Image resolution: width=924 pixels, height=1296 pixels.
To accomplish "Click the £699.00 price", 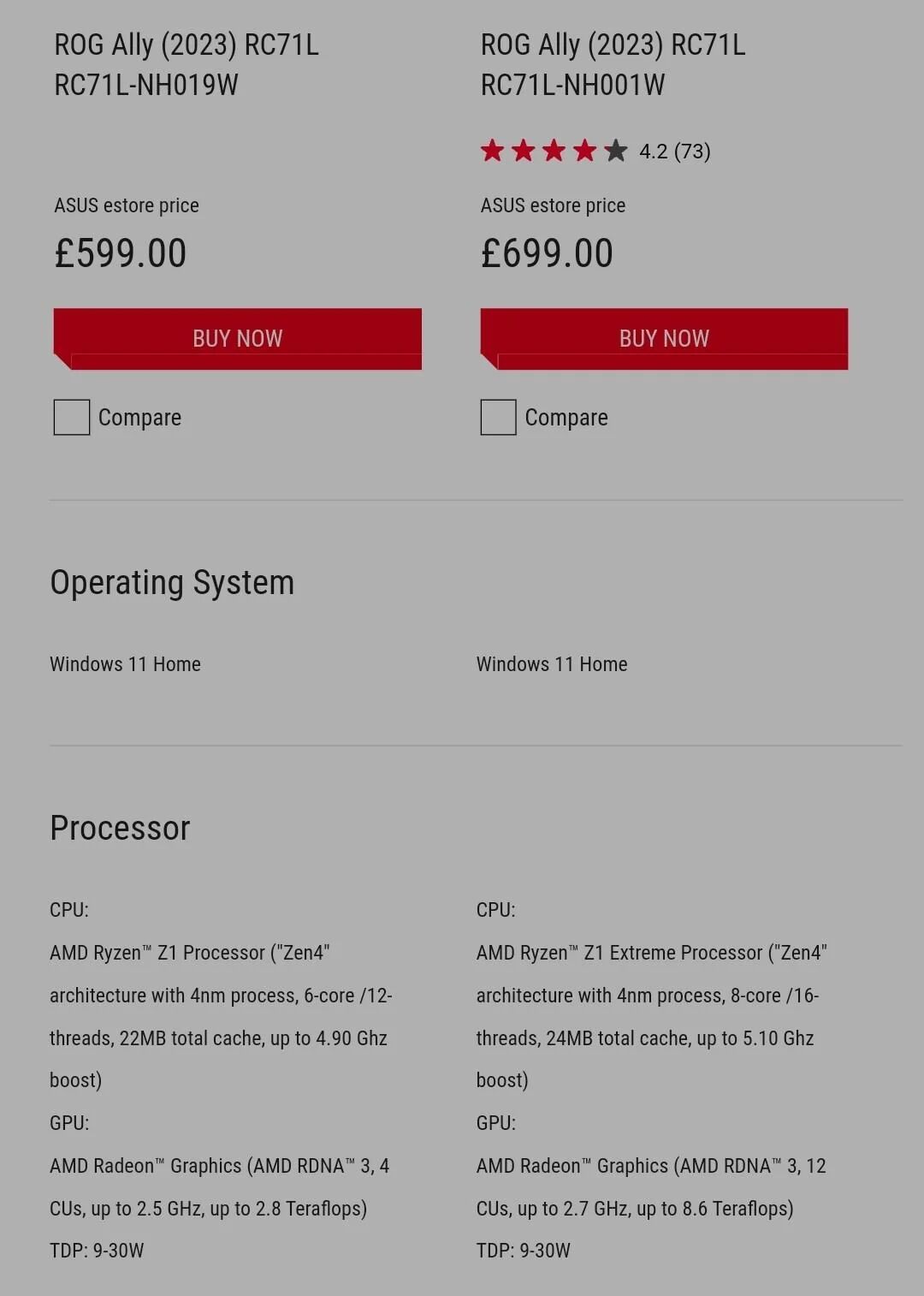I will coord(547,253).
